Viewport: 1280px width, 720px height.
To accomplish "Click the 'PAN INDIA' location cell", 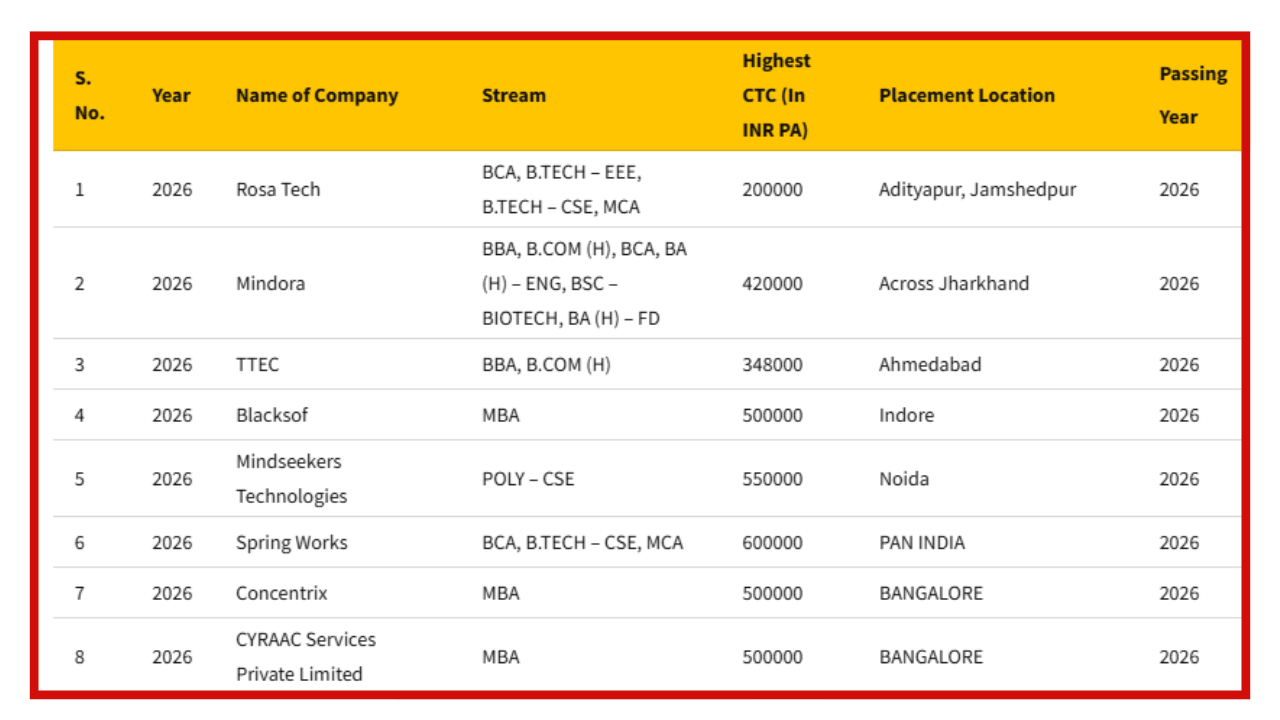I will pyautogui.click(x=921, y=543).
